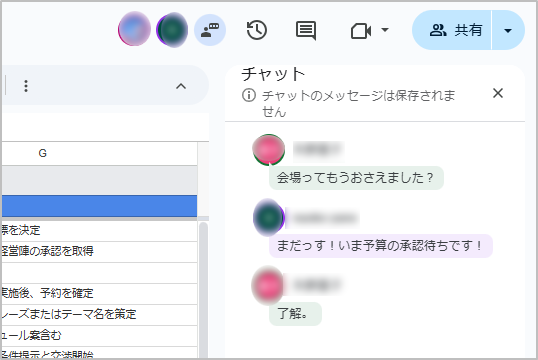538x360 pixels.
Task: Open version history clock icon
Action: (x=257, y=30)
